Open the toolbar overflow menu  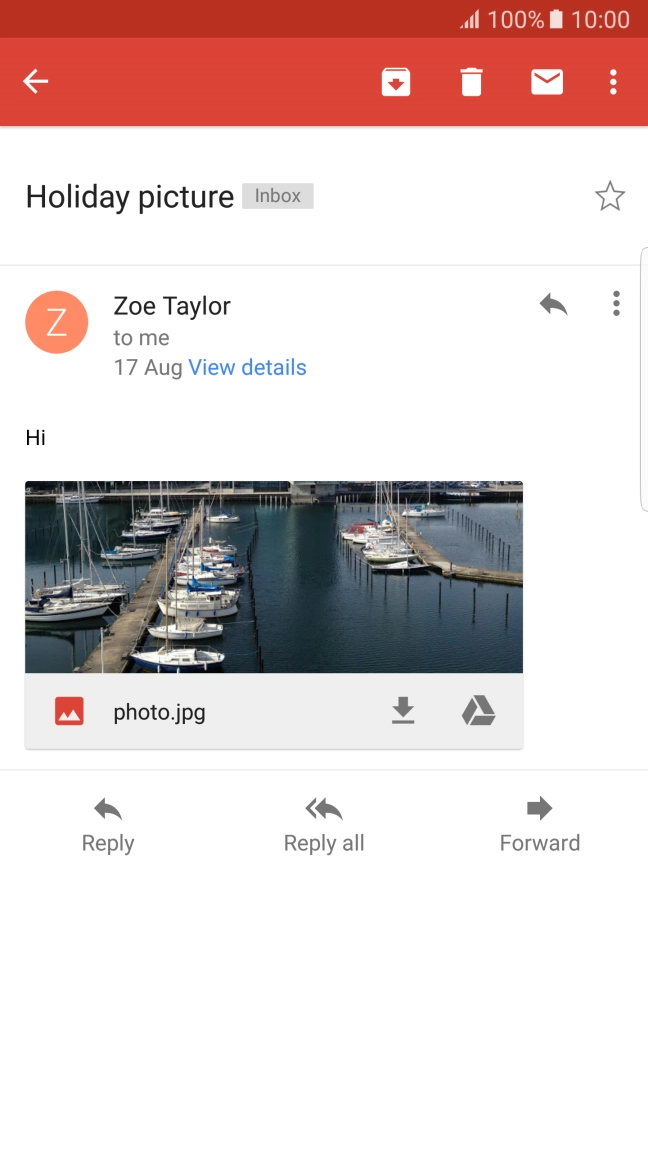pyautogui.click(x=613, y=81)
